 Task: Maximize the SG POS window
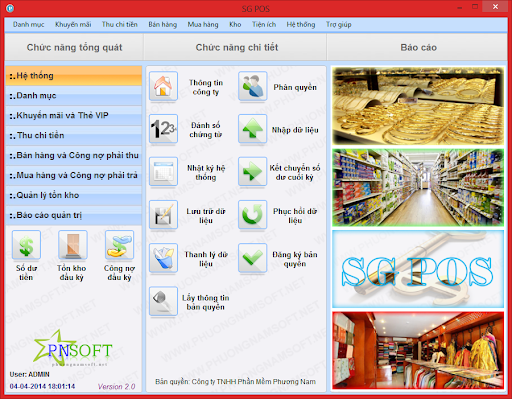(x=475, y=6)
